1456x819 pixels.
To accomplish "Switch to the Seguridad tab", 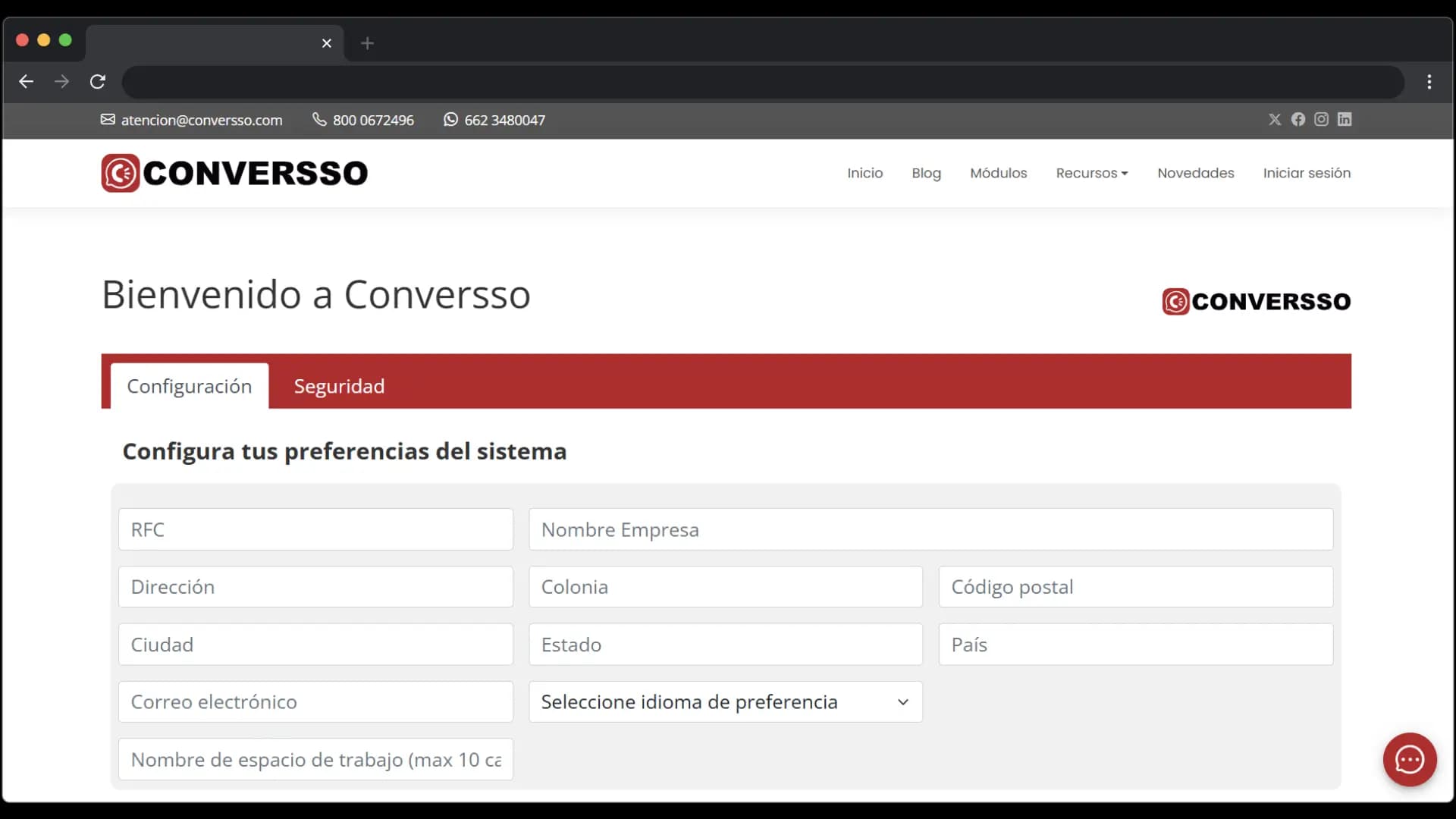I will point(339,386).
